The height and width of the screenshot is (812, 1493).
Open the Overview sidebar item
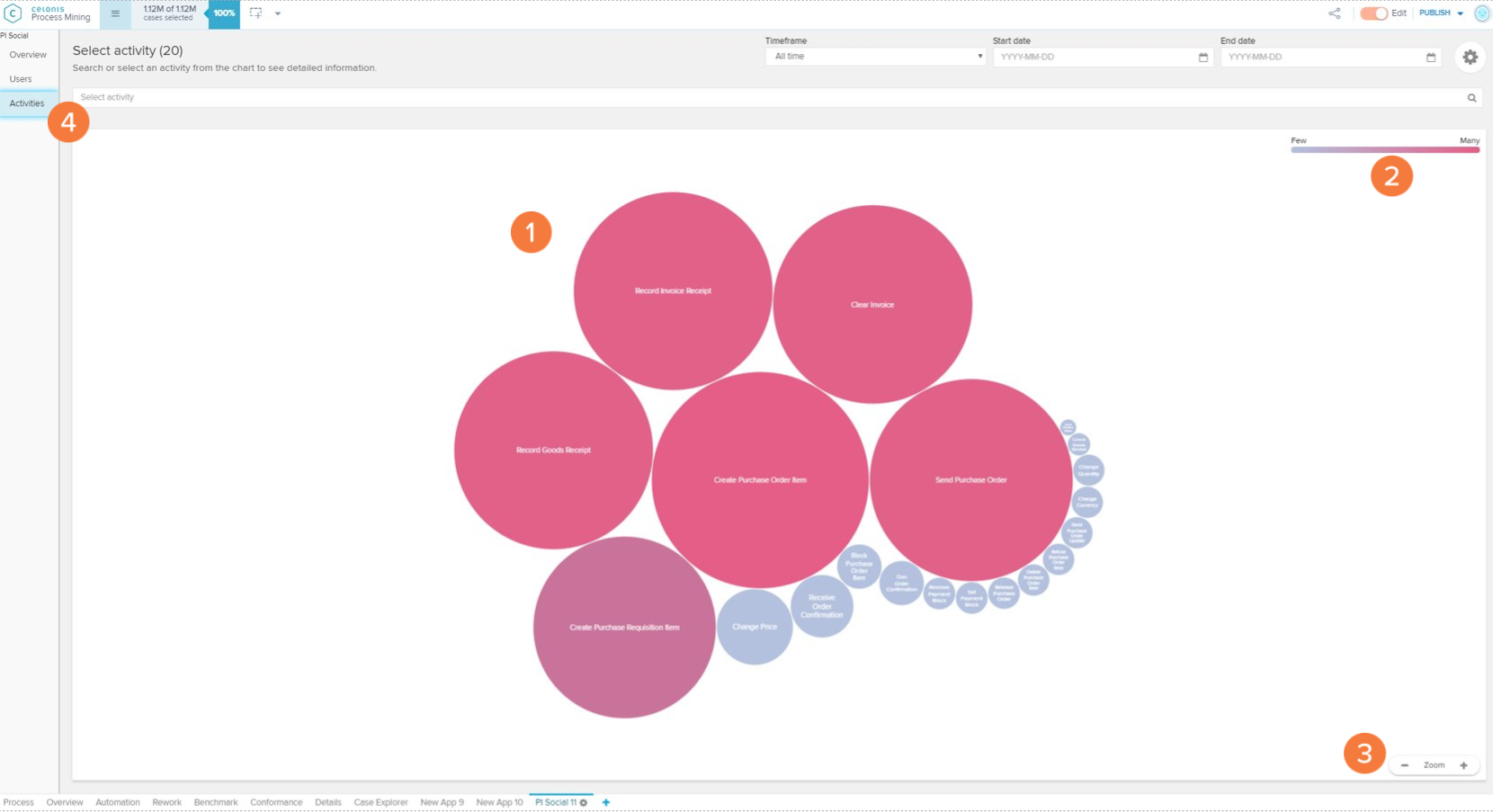click(28, 55)
